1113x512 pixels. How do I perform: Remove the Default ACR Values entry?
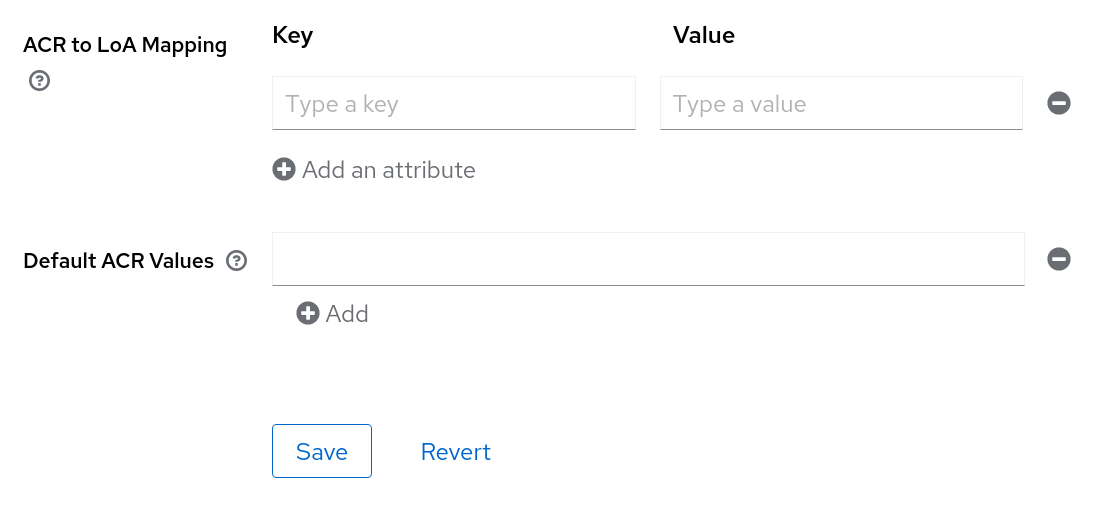(1059, 259)
